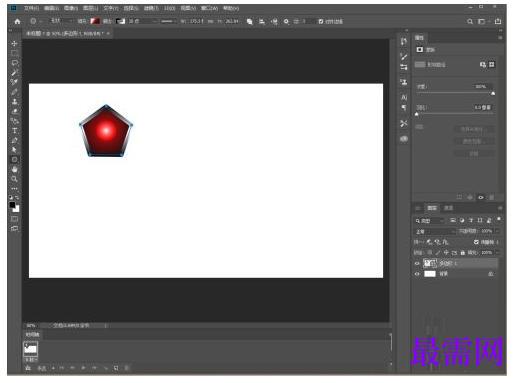Toggle Quick Mask mode

14,219
